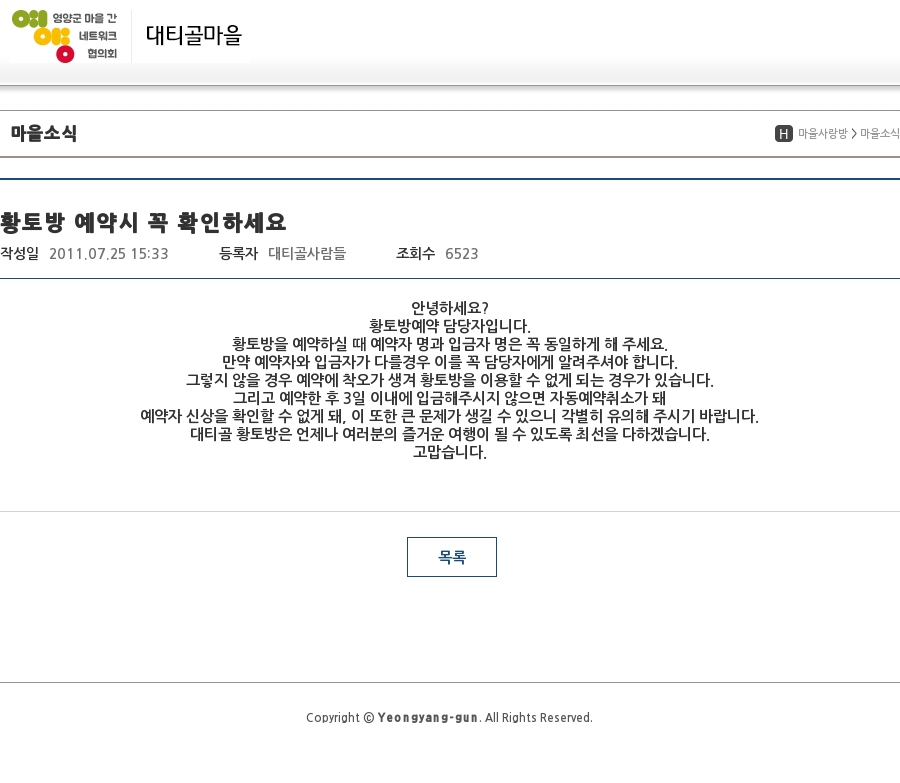Select 마을소식 breadcrumb link on right
Viewport: 900px width, 783px height.
[879, 134]
